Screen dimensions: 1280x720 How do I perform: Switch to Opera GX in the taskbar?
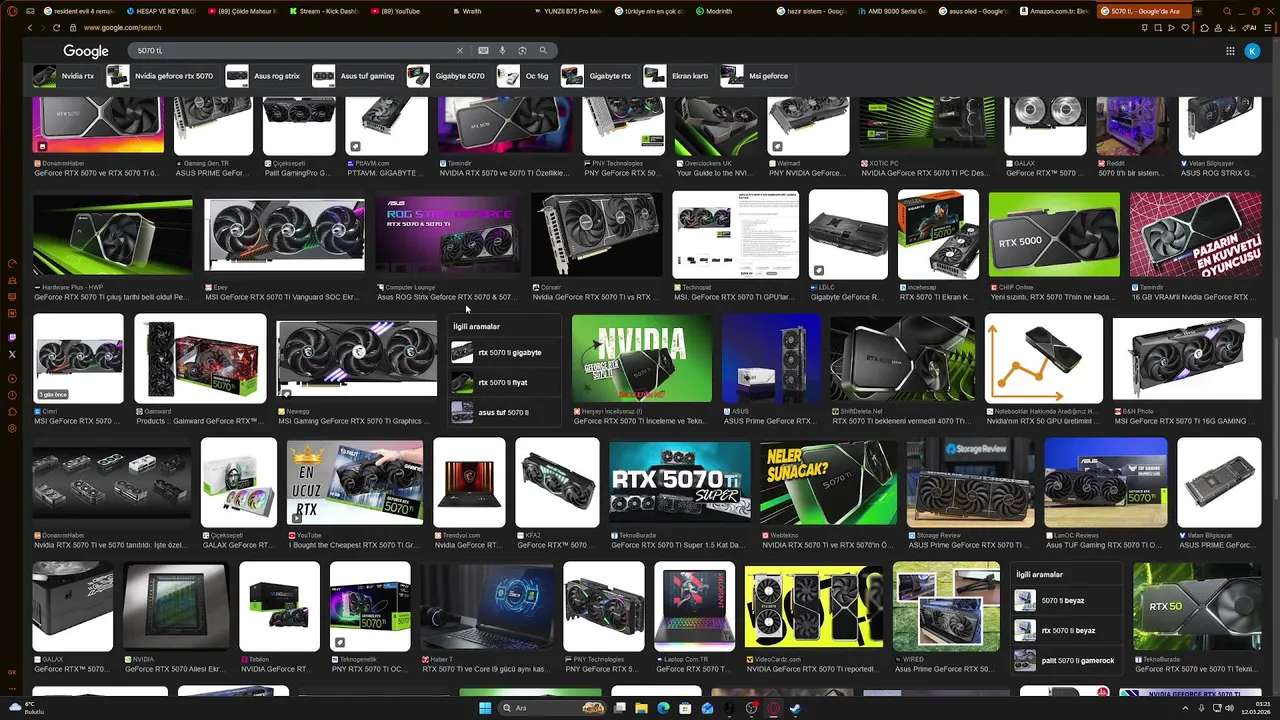pos(773,708)
